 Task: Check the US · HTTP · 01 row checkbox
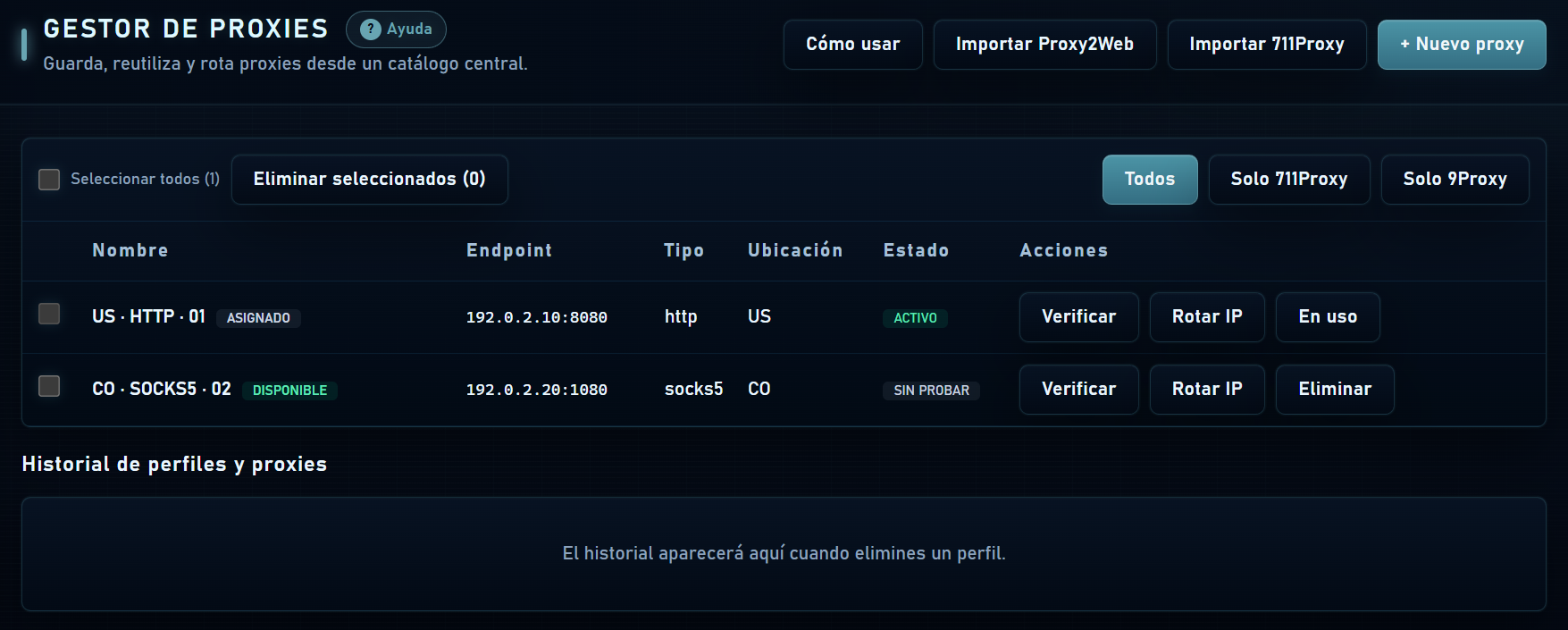[x=49, y=314]
